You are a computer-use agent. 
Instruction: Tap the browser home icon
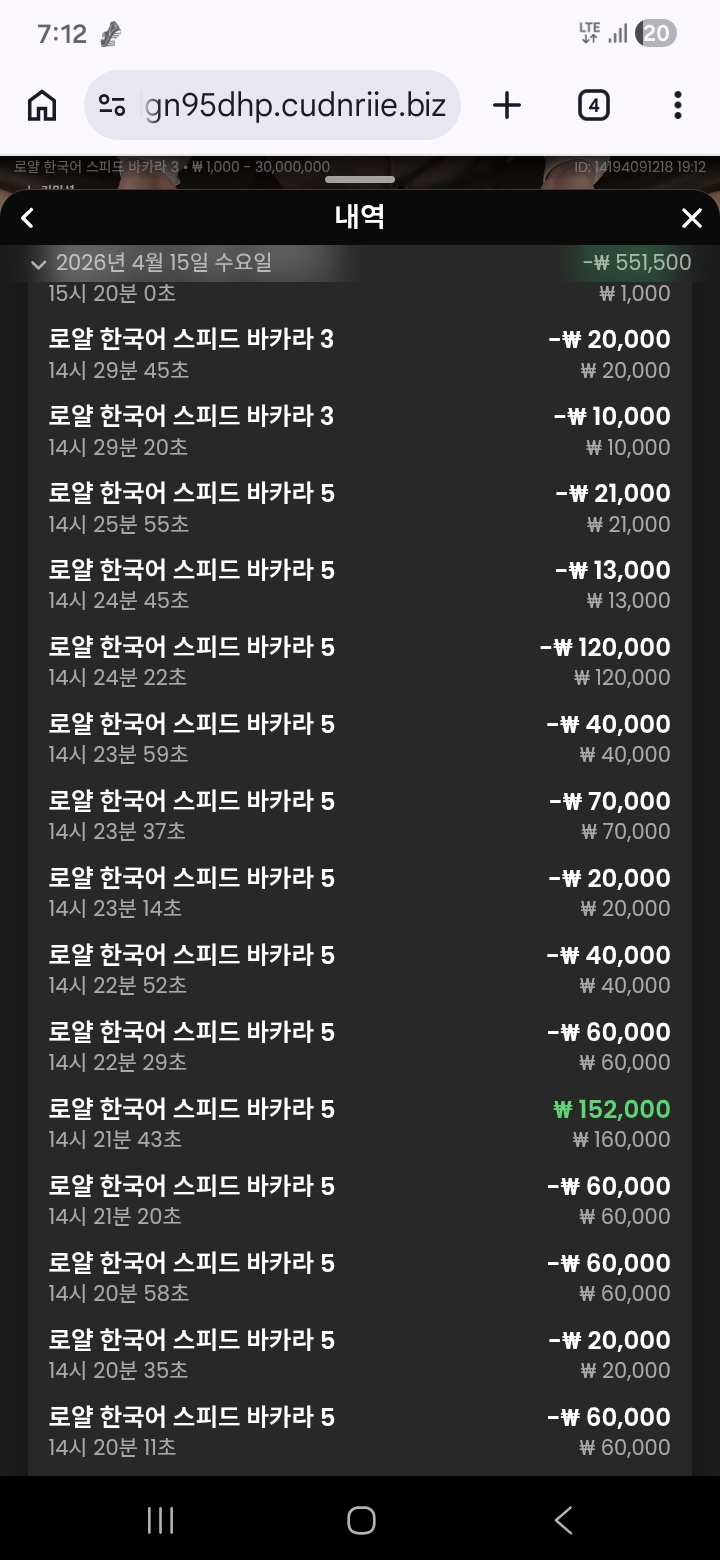click(x=42, y=105)
